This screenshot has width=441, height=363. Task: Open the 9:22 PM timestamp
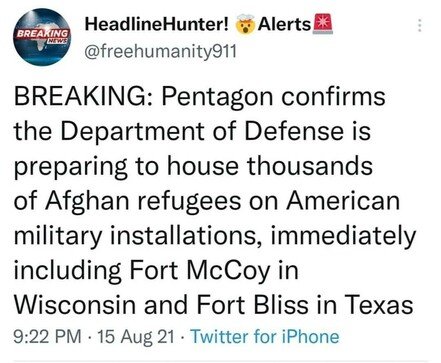(x=48, y=336)
